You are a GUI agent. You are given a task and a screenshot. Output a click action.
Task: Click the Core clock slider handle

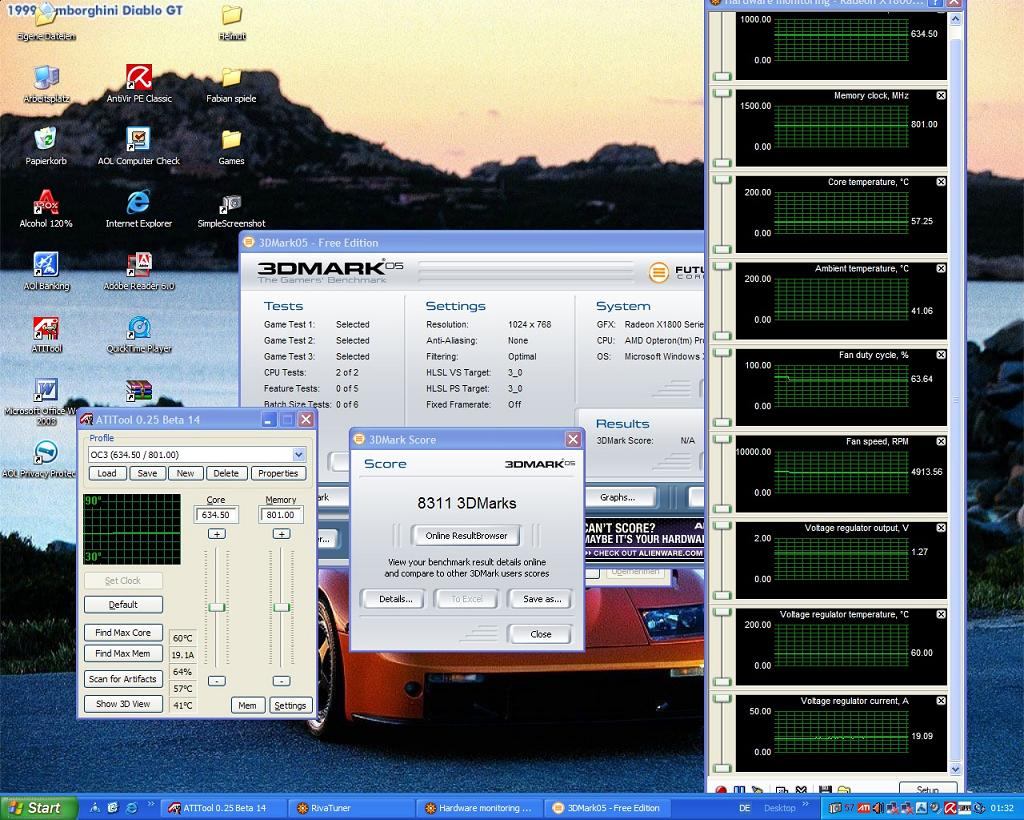coord(216,607)
